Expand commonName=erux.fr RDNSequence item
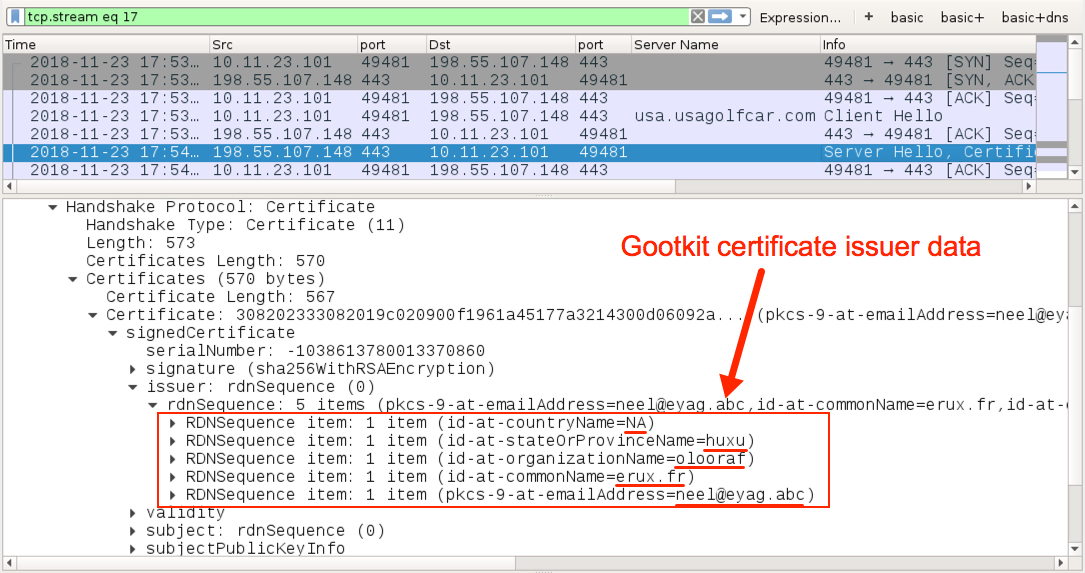 point(172,477)
